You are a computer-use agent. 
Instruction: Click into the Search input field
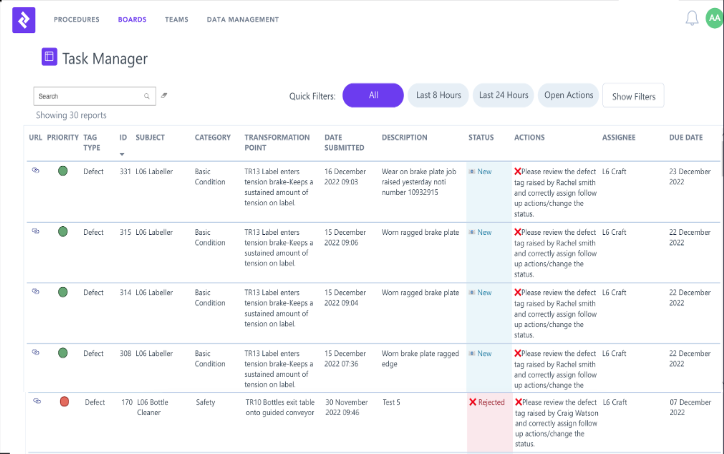pyautogui.click(x=88, y=97)
